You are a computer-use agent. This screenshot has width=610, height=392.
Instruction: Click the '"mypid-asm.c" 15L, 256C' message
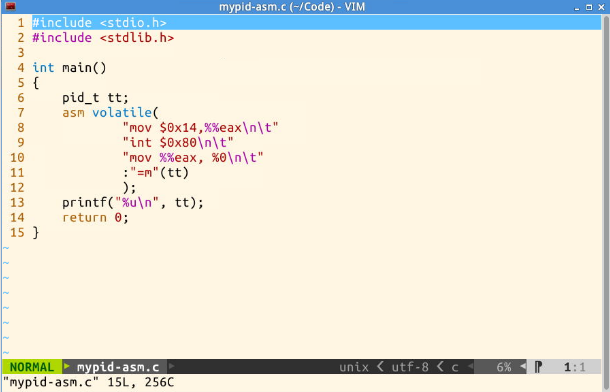click(88, 382)
